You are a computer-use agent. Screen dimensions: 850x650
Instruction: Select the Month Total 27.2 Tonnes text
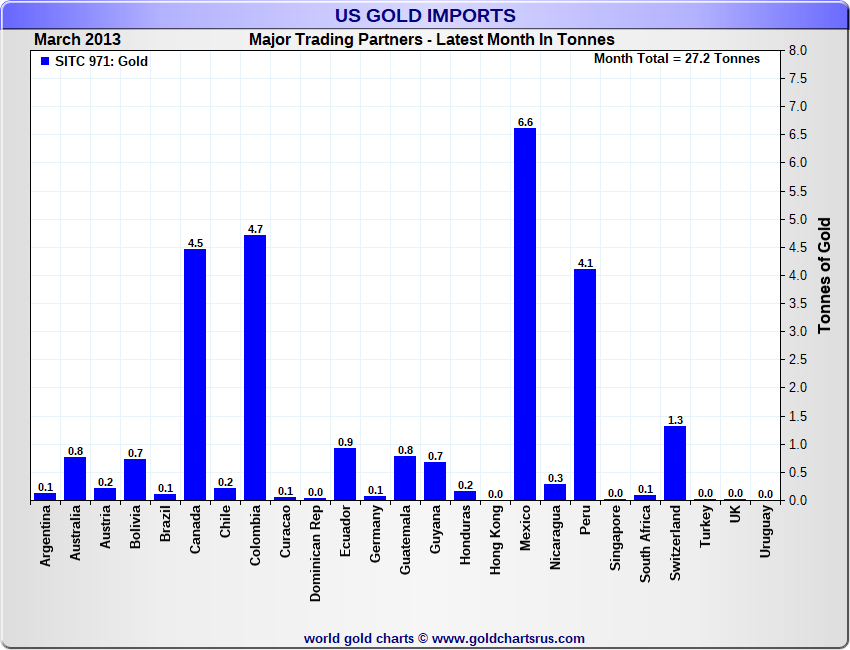click(677, 59)
